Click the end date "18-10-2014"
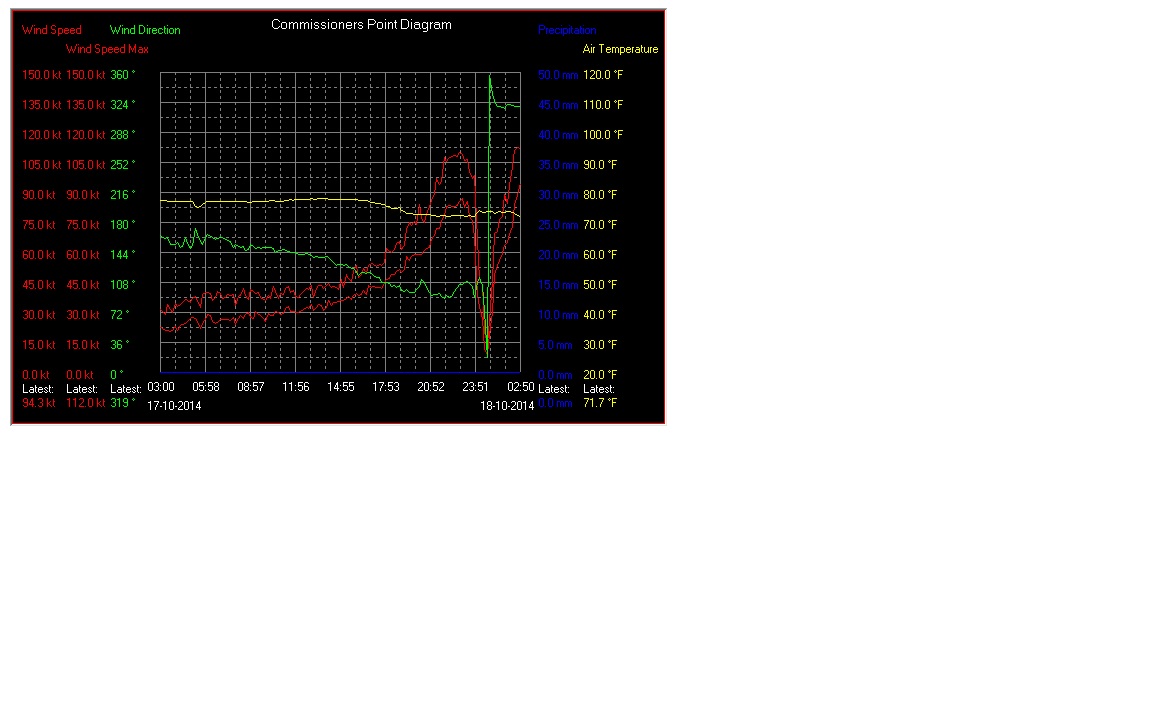Viewport: 1152px width, 720px height. point(507,406)
